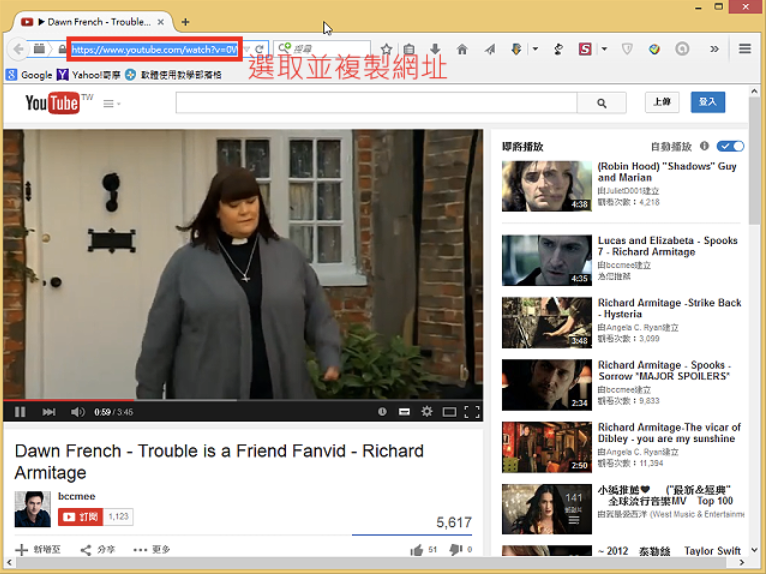Click the red S extension icon
The height and width of the screenshot is (574, 766).
coord(585,49)
